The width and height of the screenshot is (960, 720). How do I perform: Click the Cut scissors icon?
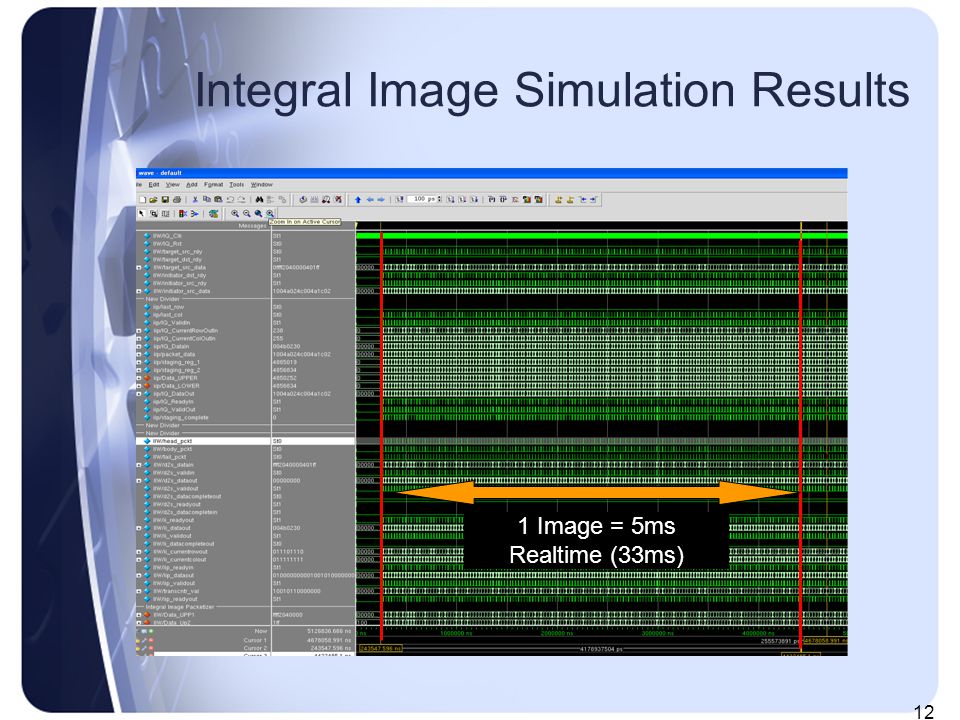pos(195,200)
